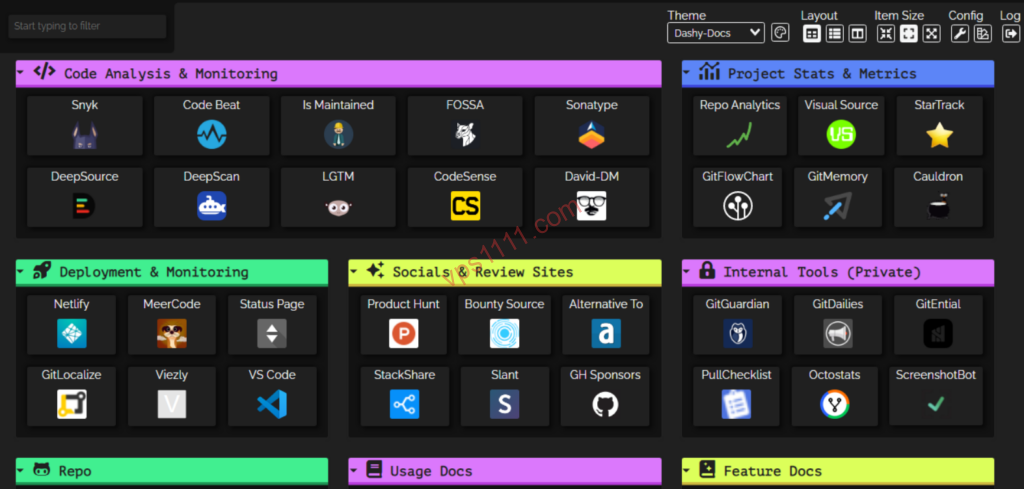
Task: Open the Repo Analytics tile
Action: pyautogui.click(x=740, y=125)
